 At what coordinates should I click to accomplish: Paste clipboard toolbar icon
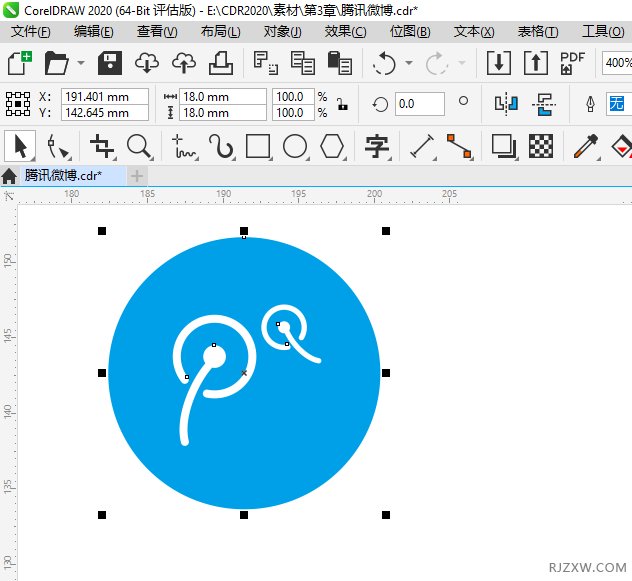tap(340, 63)
